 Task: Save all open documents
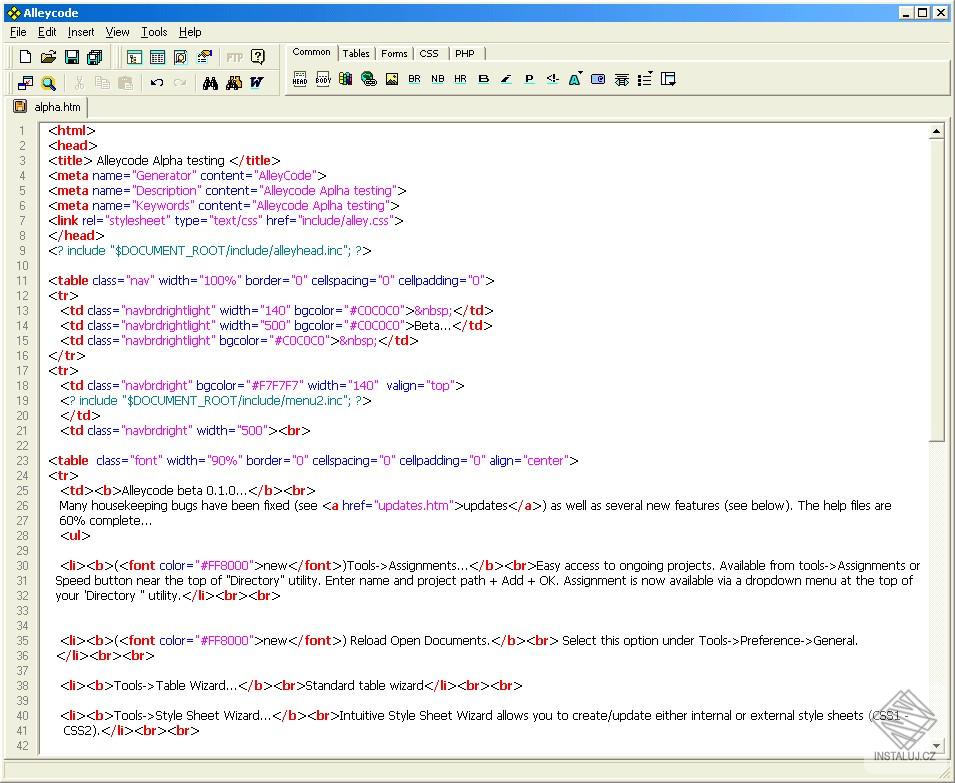pos(94,57)
